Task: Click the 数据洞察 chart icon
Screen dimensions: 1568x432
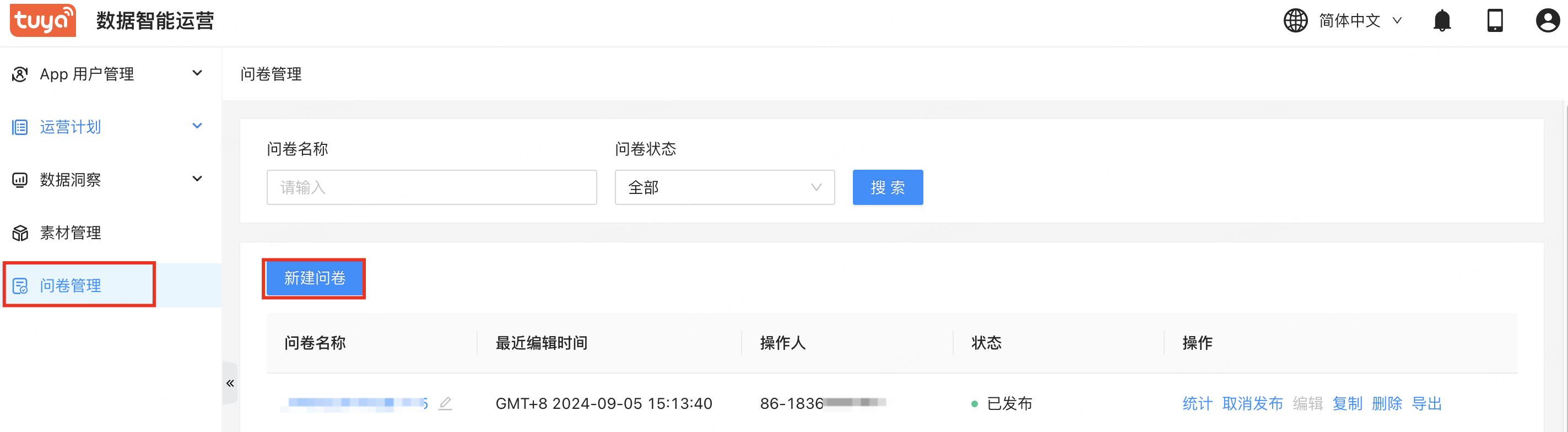Action: click(x=20, y=180)
